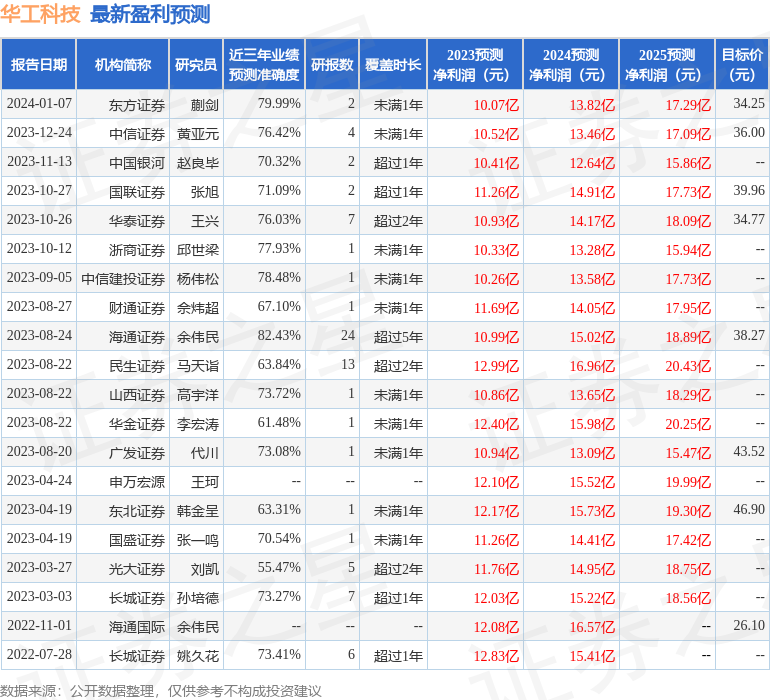Click the date 2024-01-07
The width and height of the screenshot is (770, 700).
(x=39, y=104)
